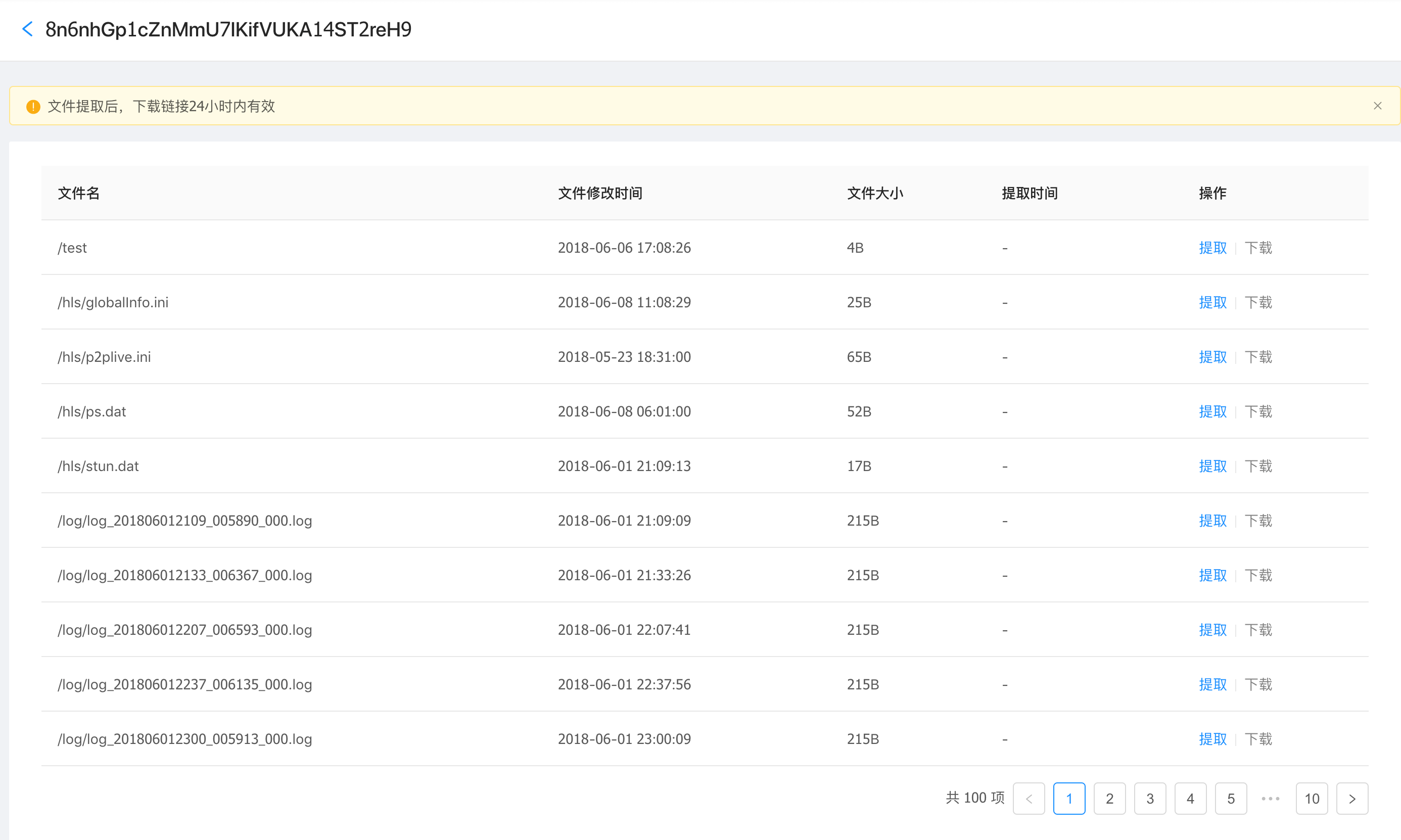Select current page 1 button

(x=1069, y=799)
